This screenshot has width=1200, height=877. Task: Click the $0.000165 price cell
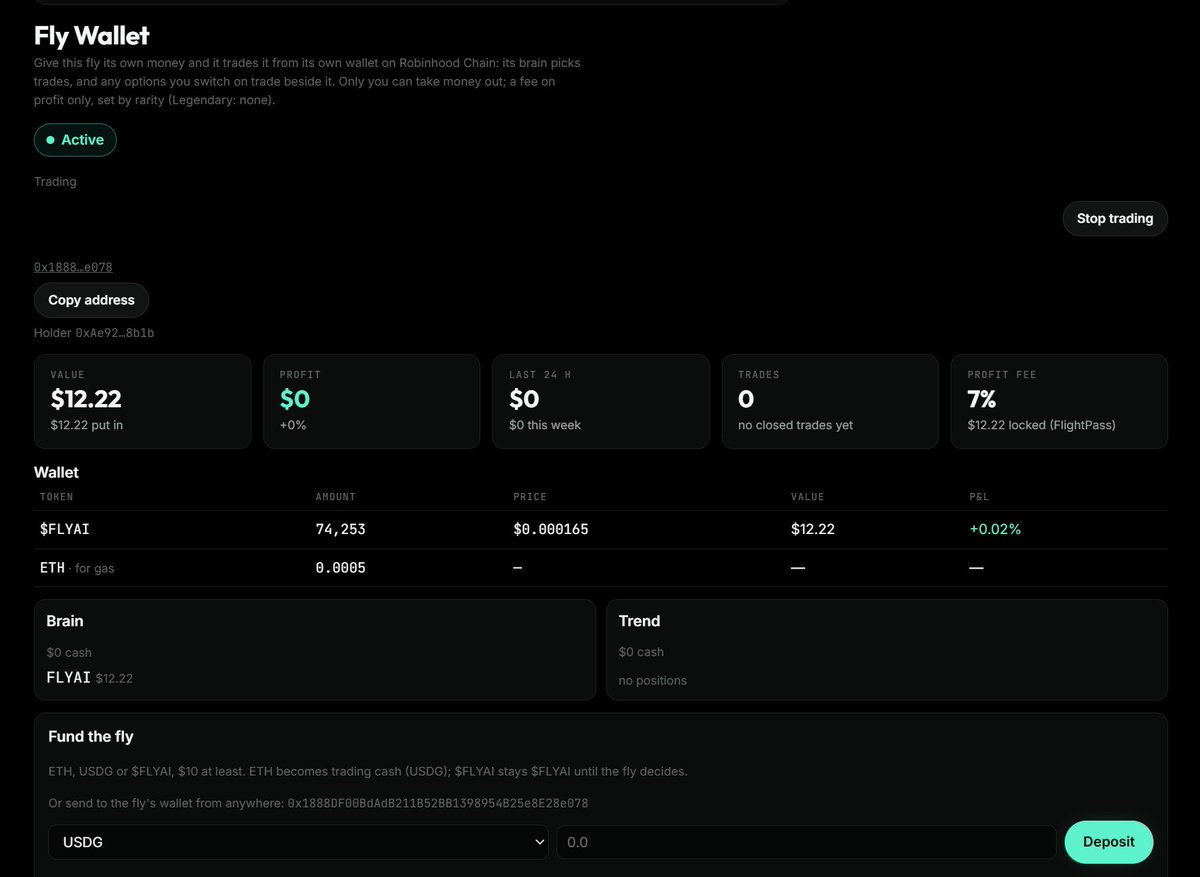(x=551, y=529)
